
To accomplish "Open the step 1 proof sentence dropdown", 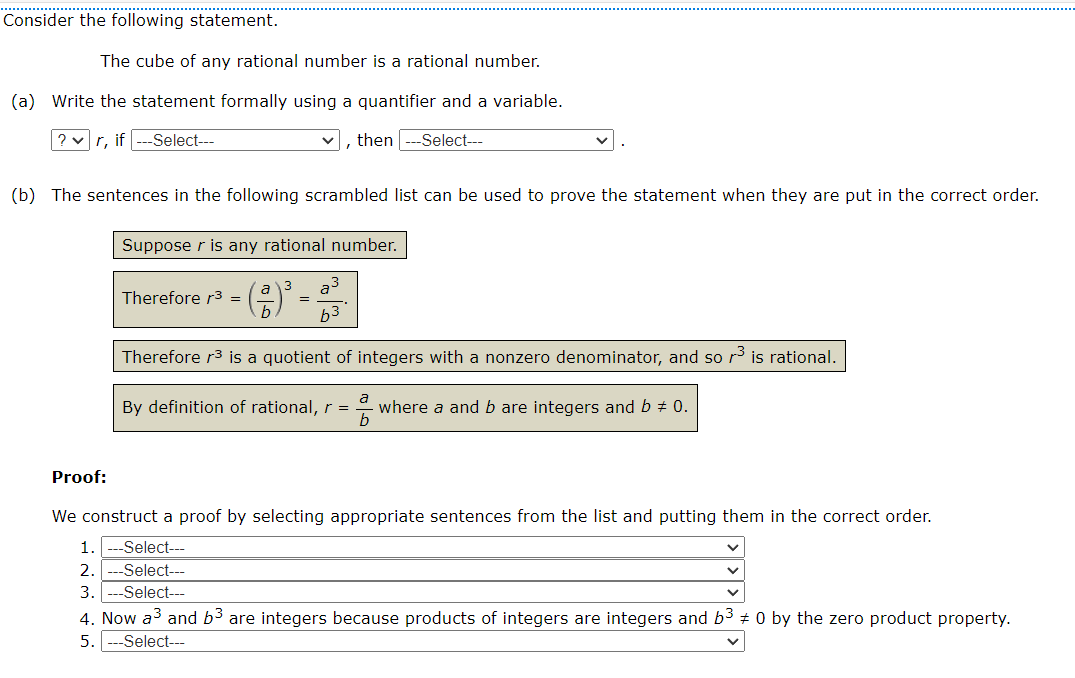I will coord(420,547).
